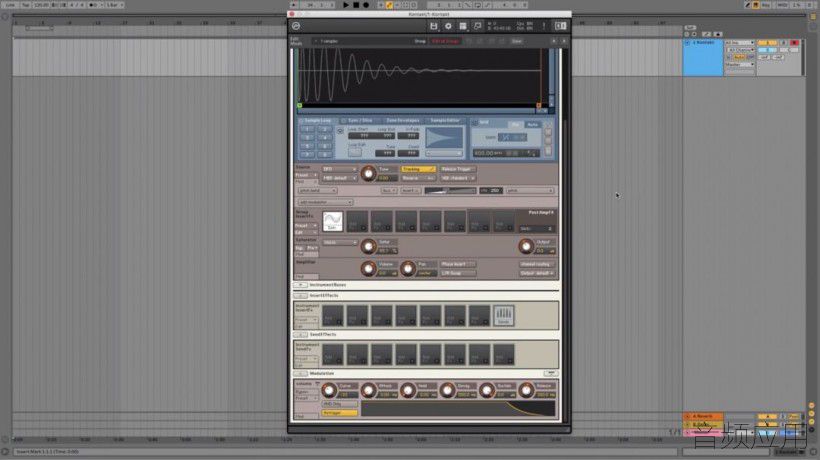
Task: Toggle the yellow Tracking button
Action: click(x=418, y=169)
